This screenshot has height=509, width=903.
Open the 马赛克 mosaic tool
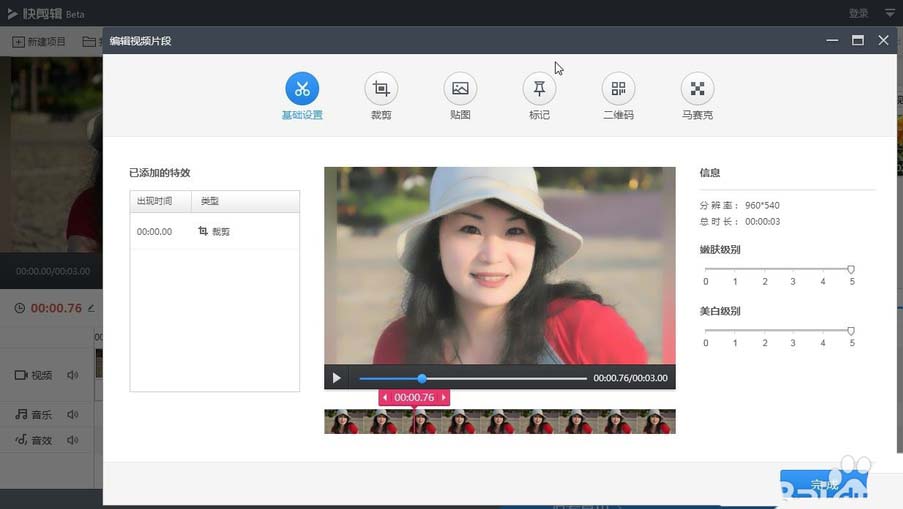pos(697,89)
